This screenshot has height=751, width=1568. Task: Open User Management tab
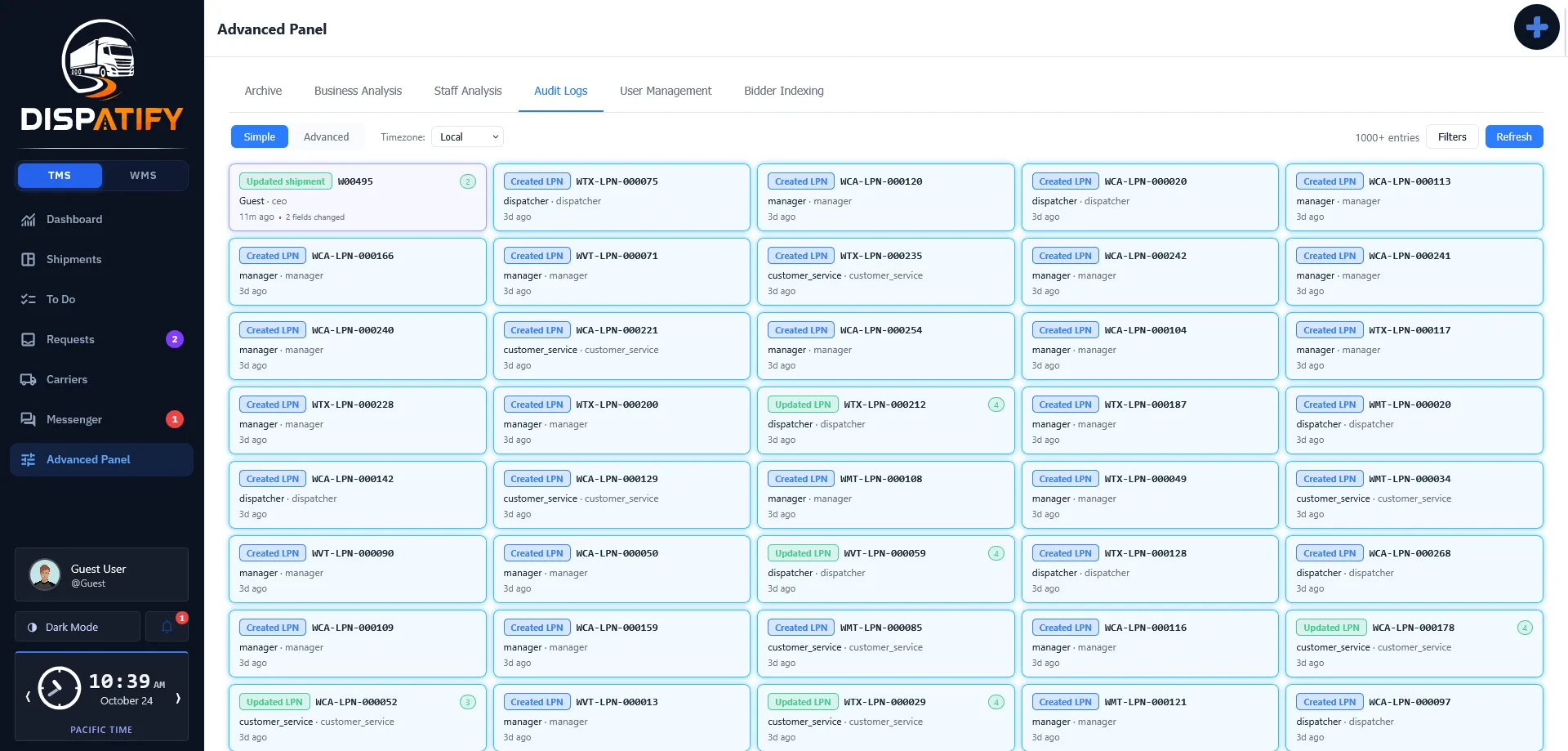pyautogui.click(x=666, y=91)
